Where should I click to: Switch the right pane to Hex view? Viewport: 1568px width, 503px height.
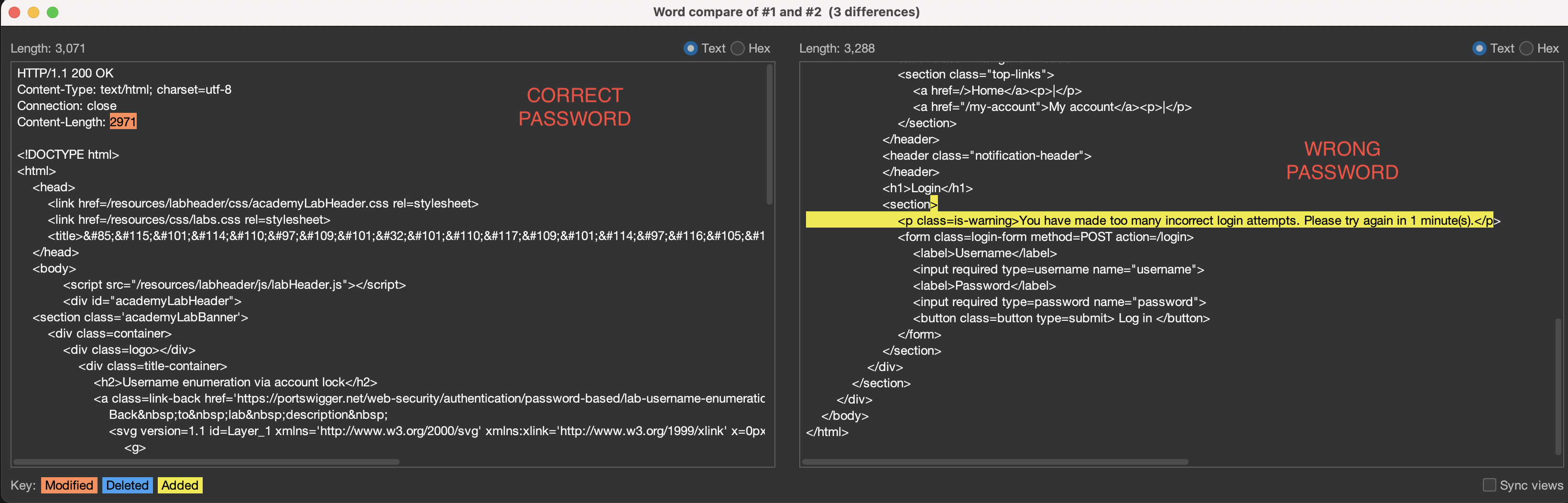coord(1526,48)
